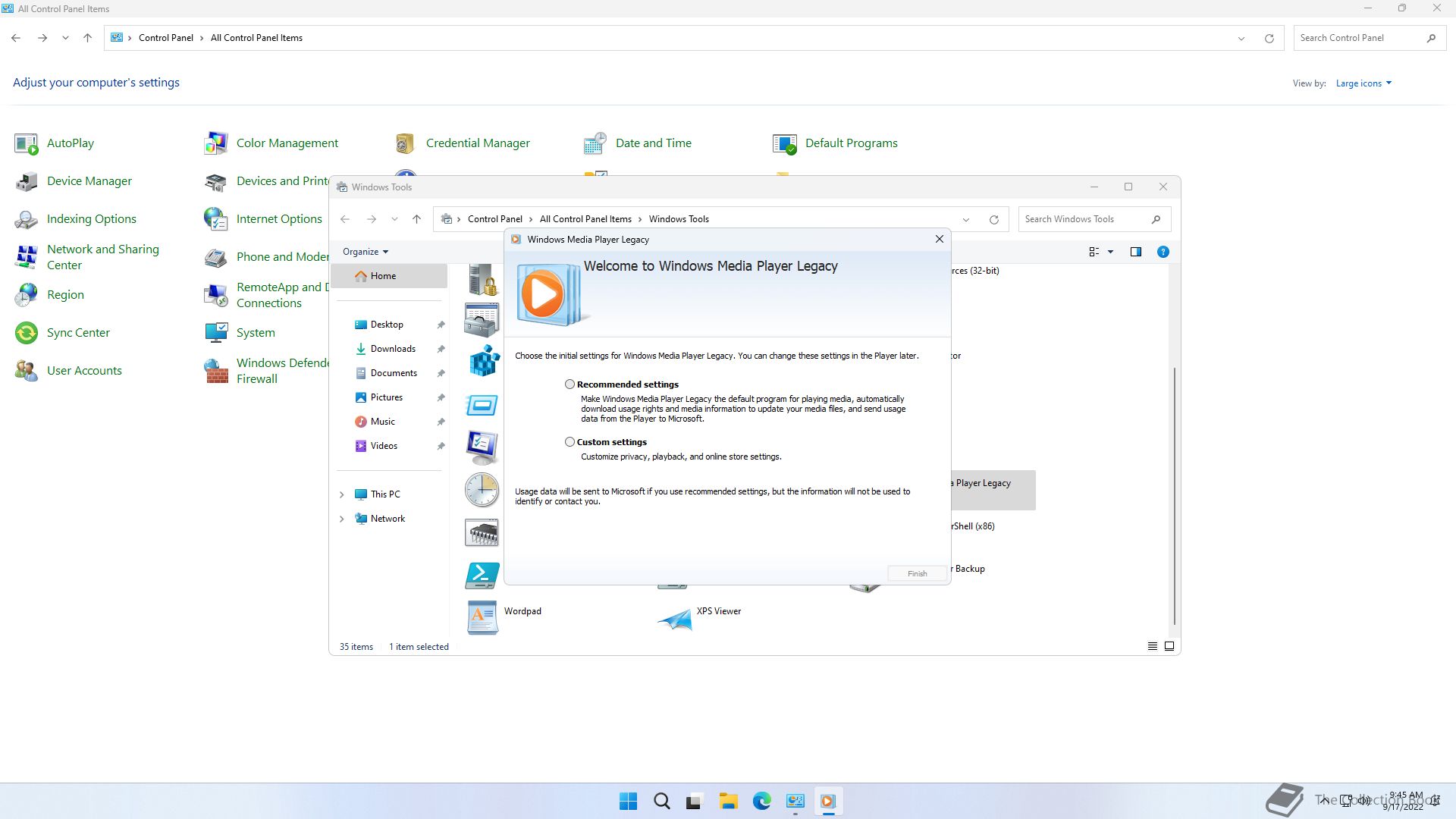Click Control Panel breadcrumb in main address bar
This screenshot has width=1456, height=819.
tap(165, 38)
